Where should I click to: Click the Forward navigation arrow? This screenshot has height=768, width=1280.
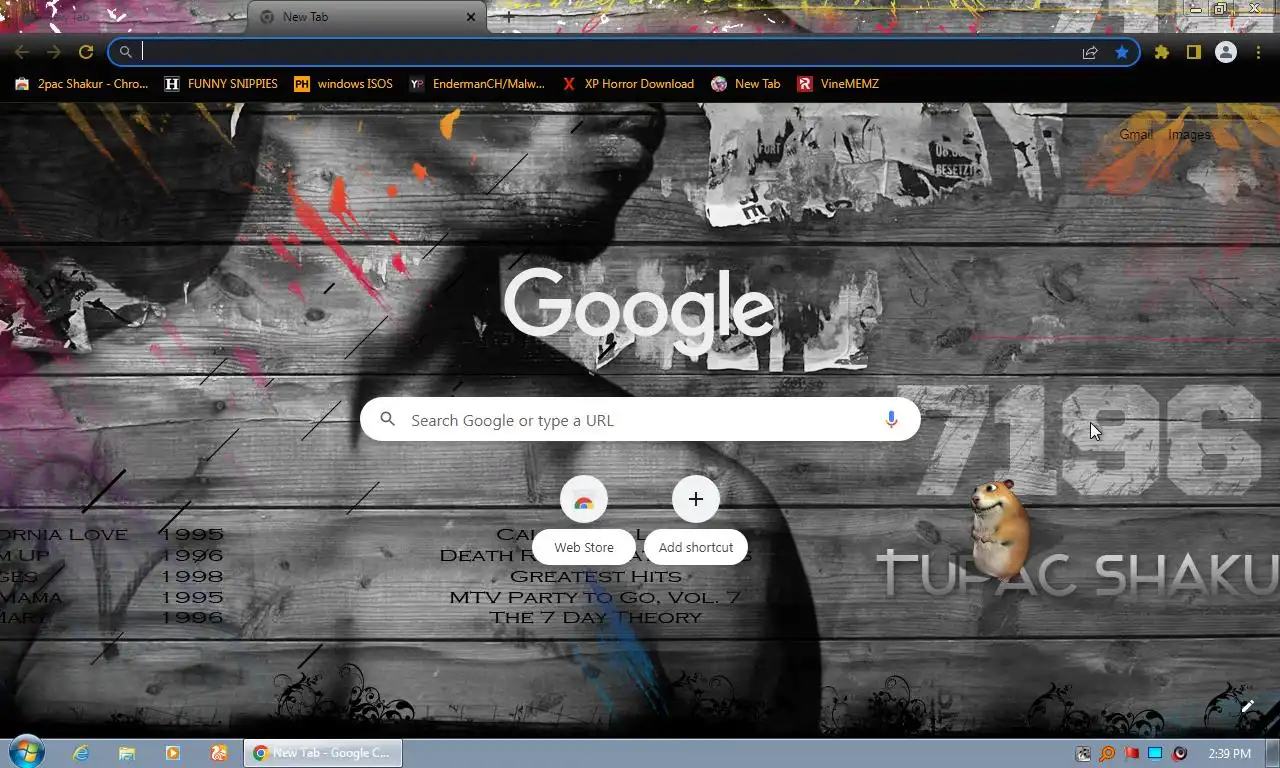(54, 52)
